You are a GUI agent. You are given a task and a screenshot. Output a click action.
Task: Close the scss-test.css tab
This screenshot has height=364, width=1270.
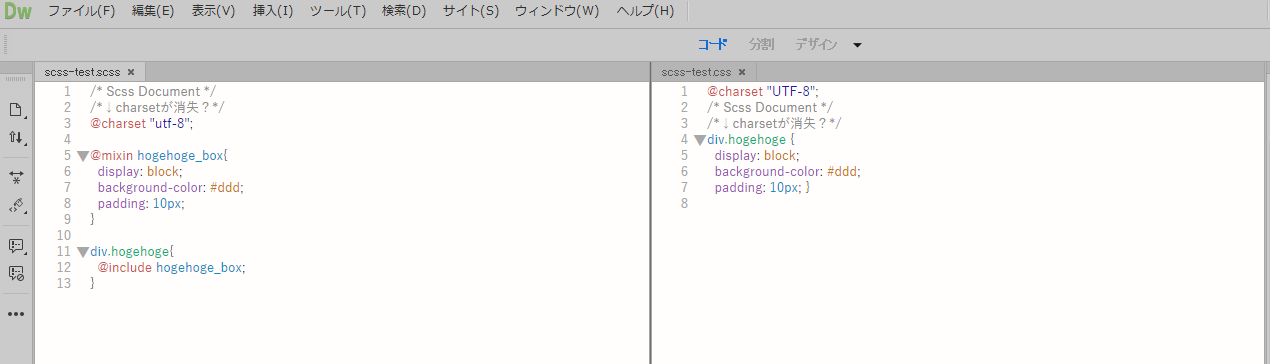point(741,71)
